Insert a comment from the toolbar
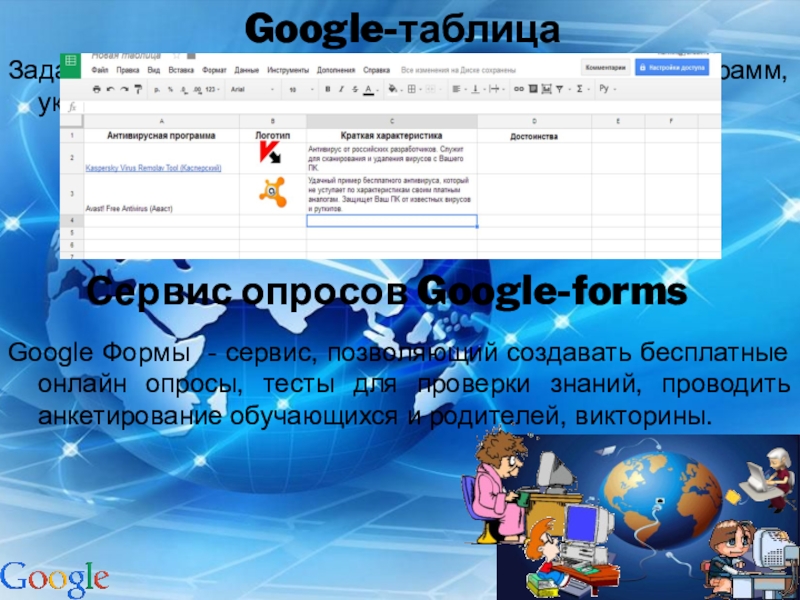This screenshot has height=600, width=800. click(533, 89)
